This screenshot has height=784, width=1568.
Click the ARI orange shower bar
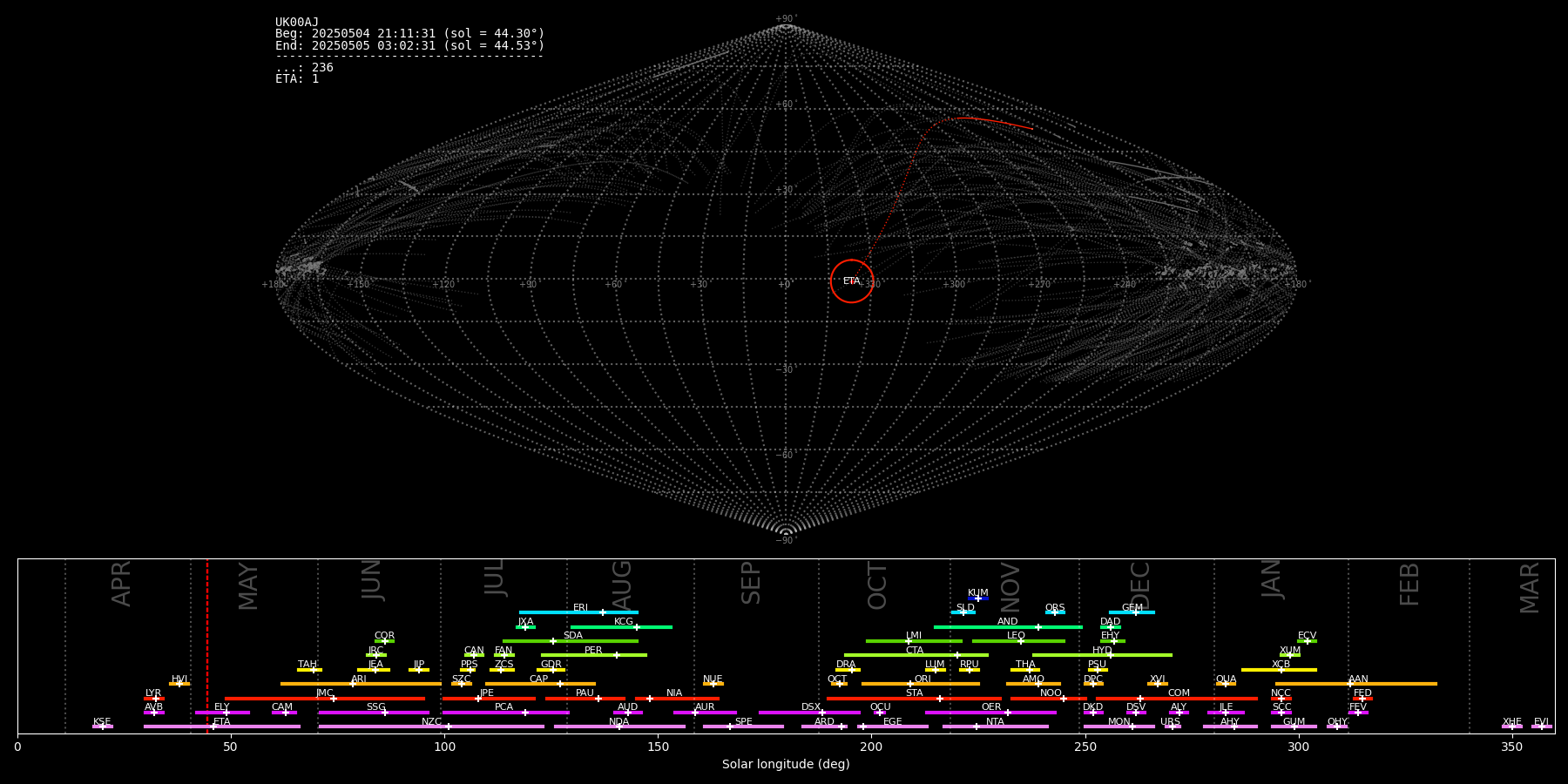pyautogui.click(x=361, y=684)
